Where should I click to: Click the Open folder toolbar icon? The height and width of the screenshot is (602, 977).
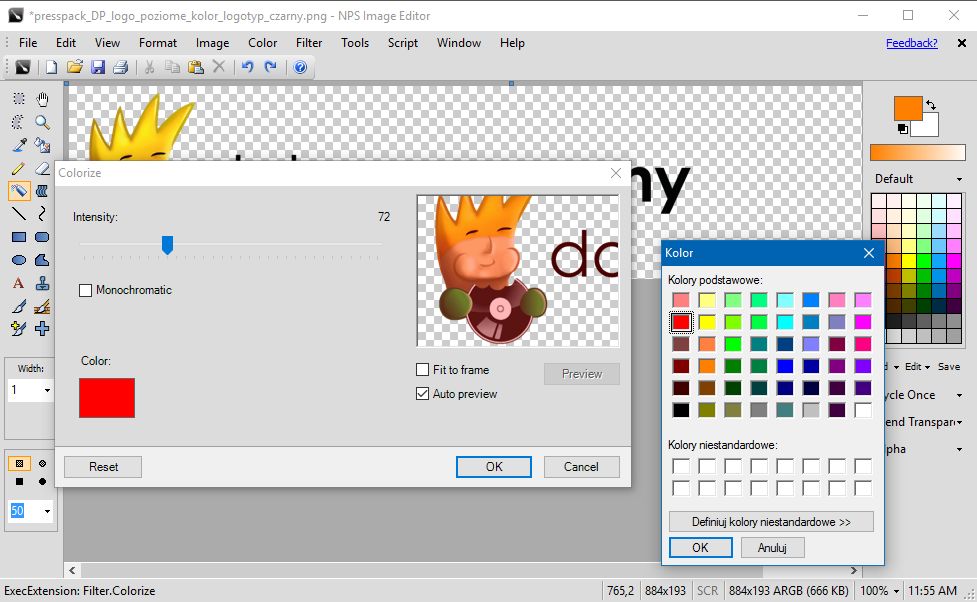click(x=75, y=67)
